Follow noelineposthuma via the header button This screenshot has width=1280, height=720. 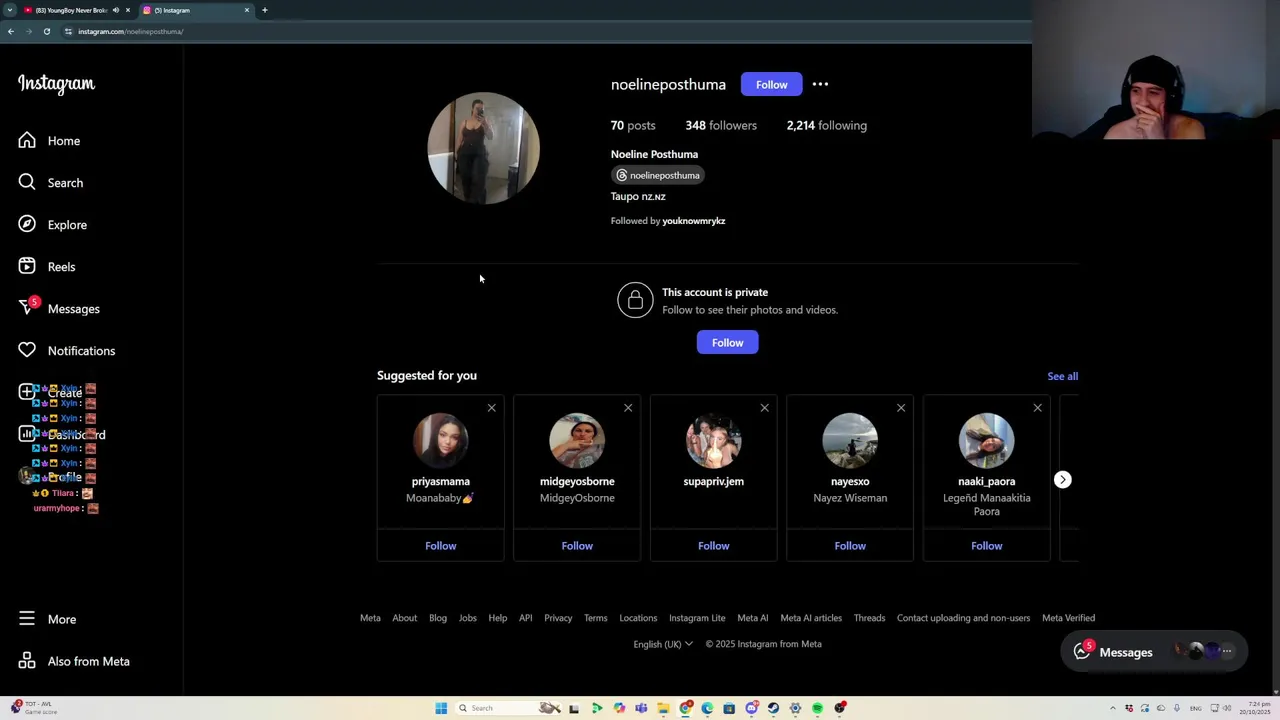coord(772,85)
